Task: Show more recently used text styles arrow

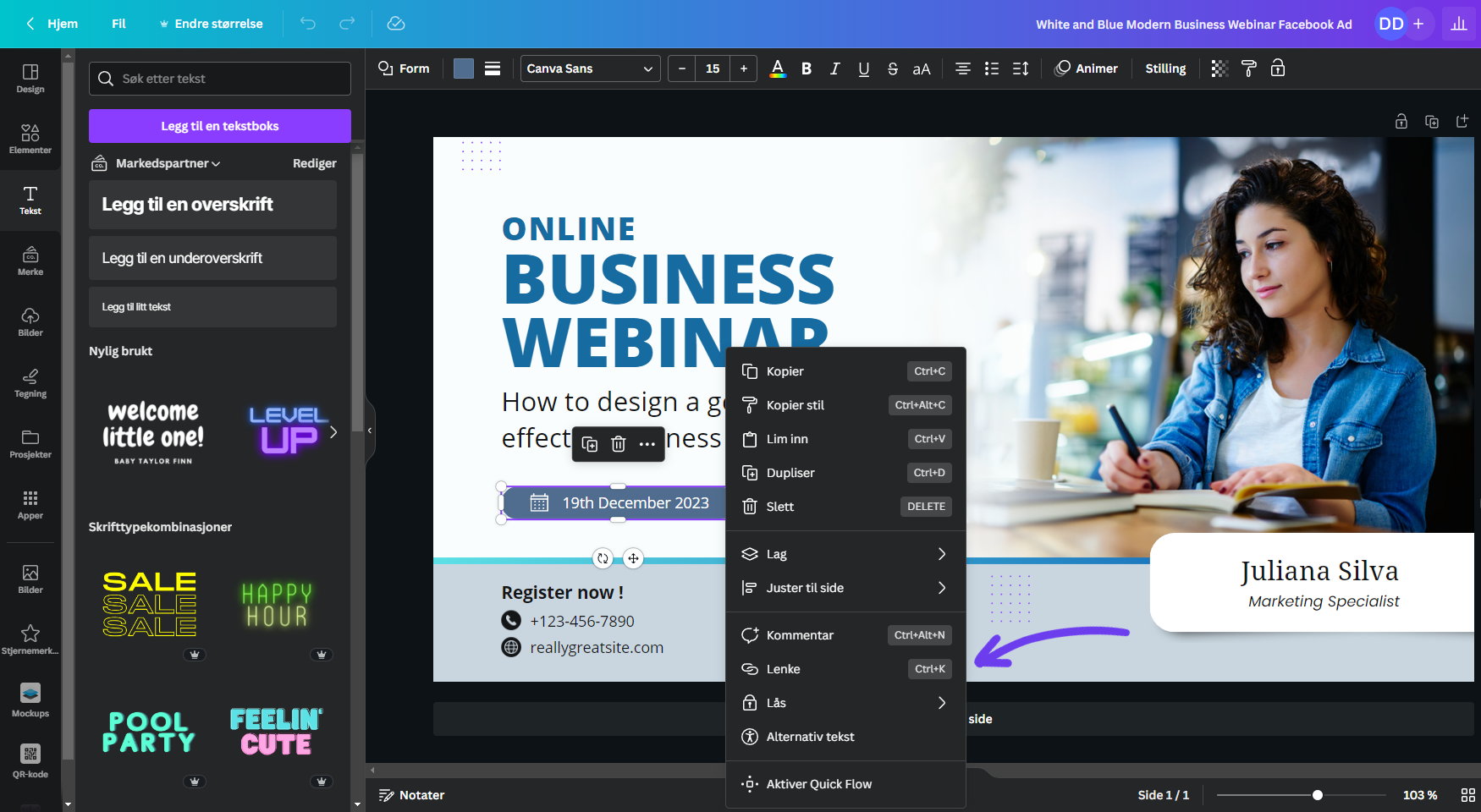Action: 333,432
